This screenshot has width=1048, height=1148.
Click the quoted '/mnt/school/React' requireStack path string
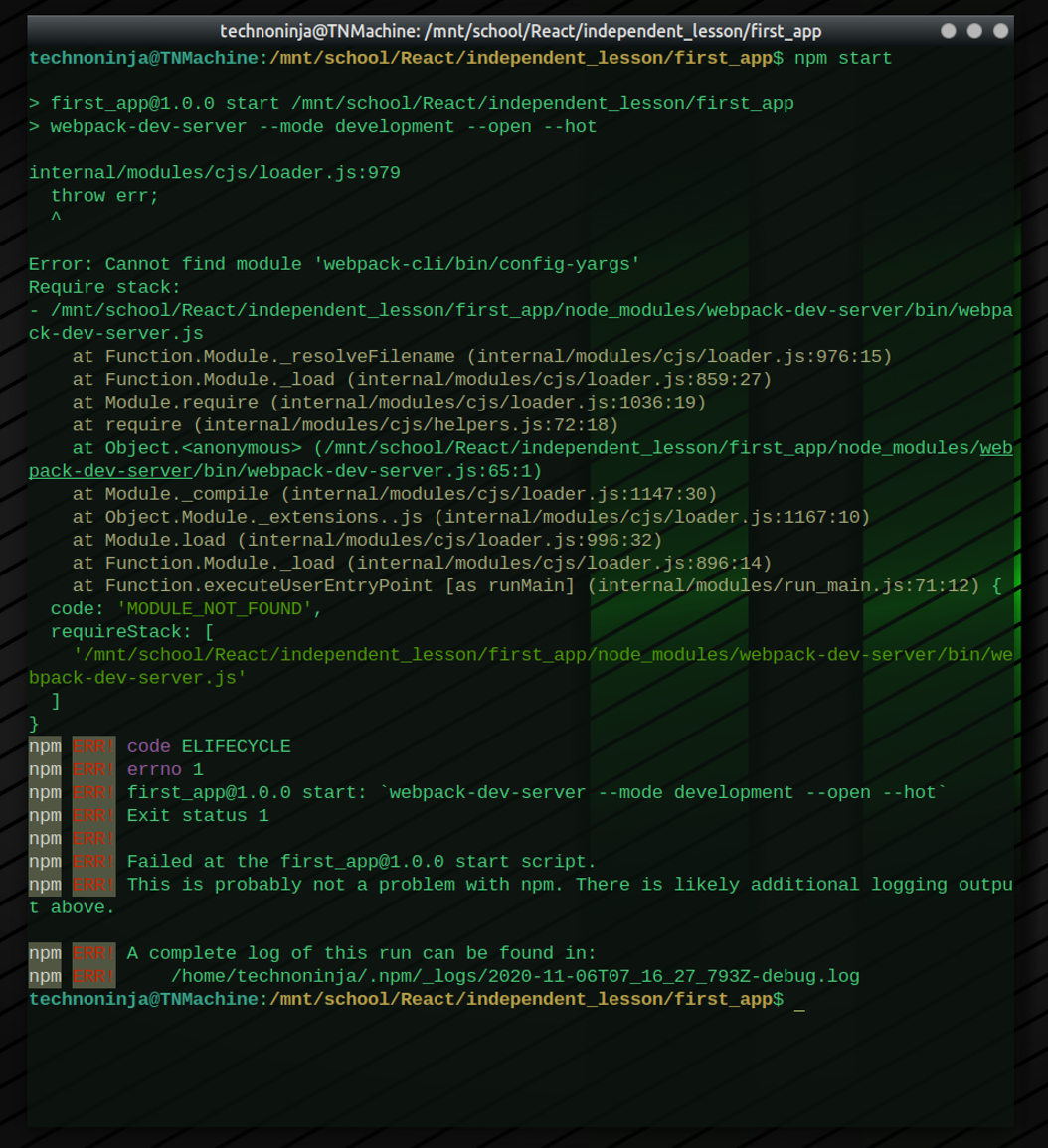[x=542, y=655]
